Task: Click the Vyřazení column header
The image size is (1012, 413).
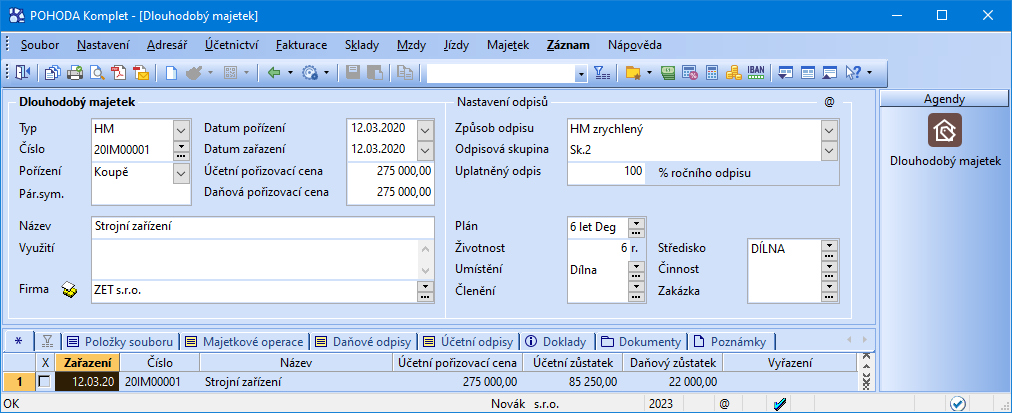Action: (x=790, y=363)
